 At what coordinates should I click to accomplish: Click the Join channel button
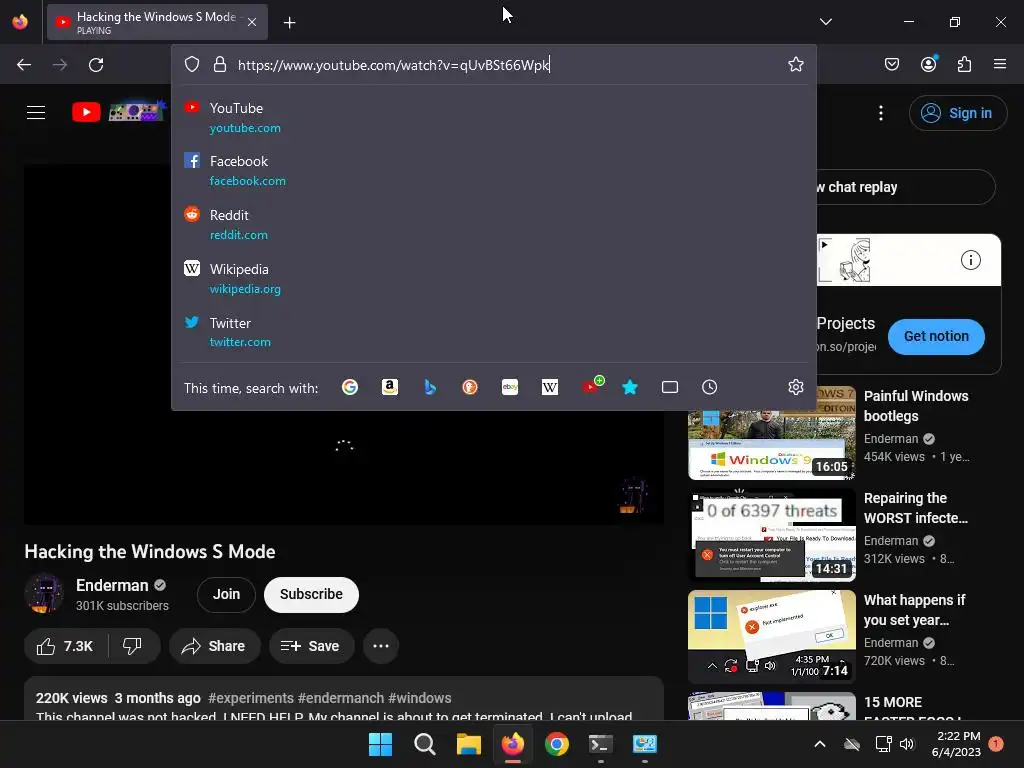pos(226,594)
